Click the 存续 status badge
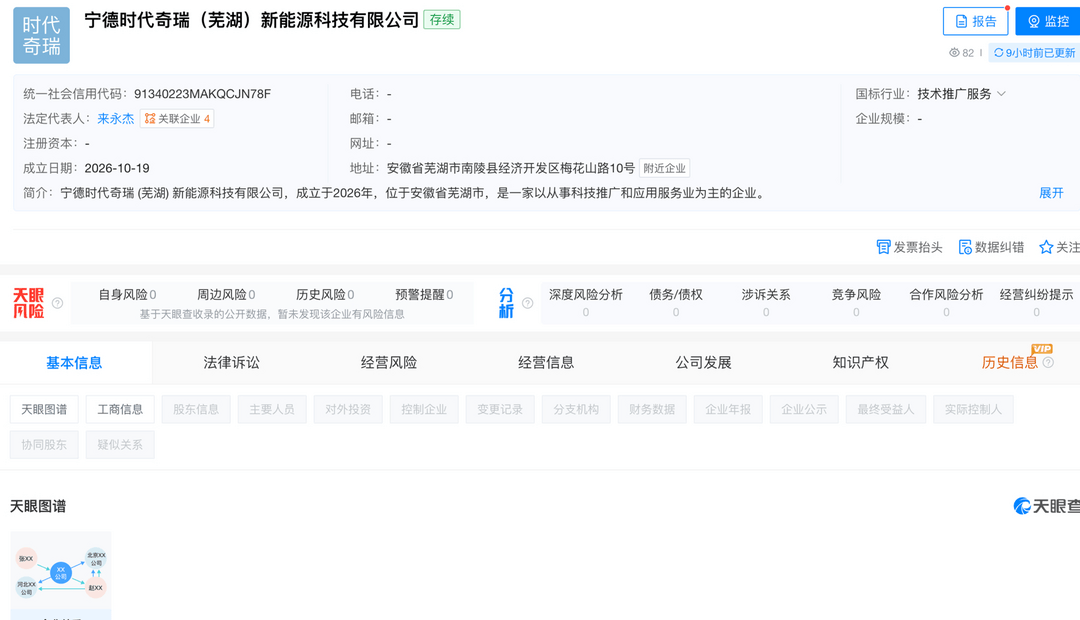Image resolution: width=1080 pixels, height=620 pixels. click(442, 20)
